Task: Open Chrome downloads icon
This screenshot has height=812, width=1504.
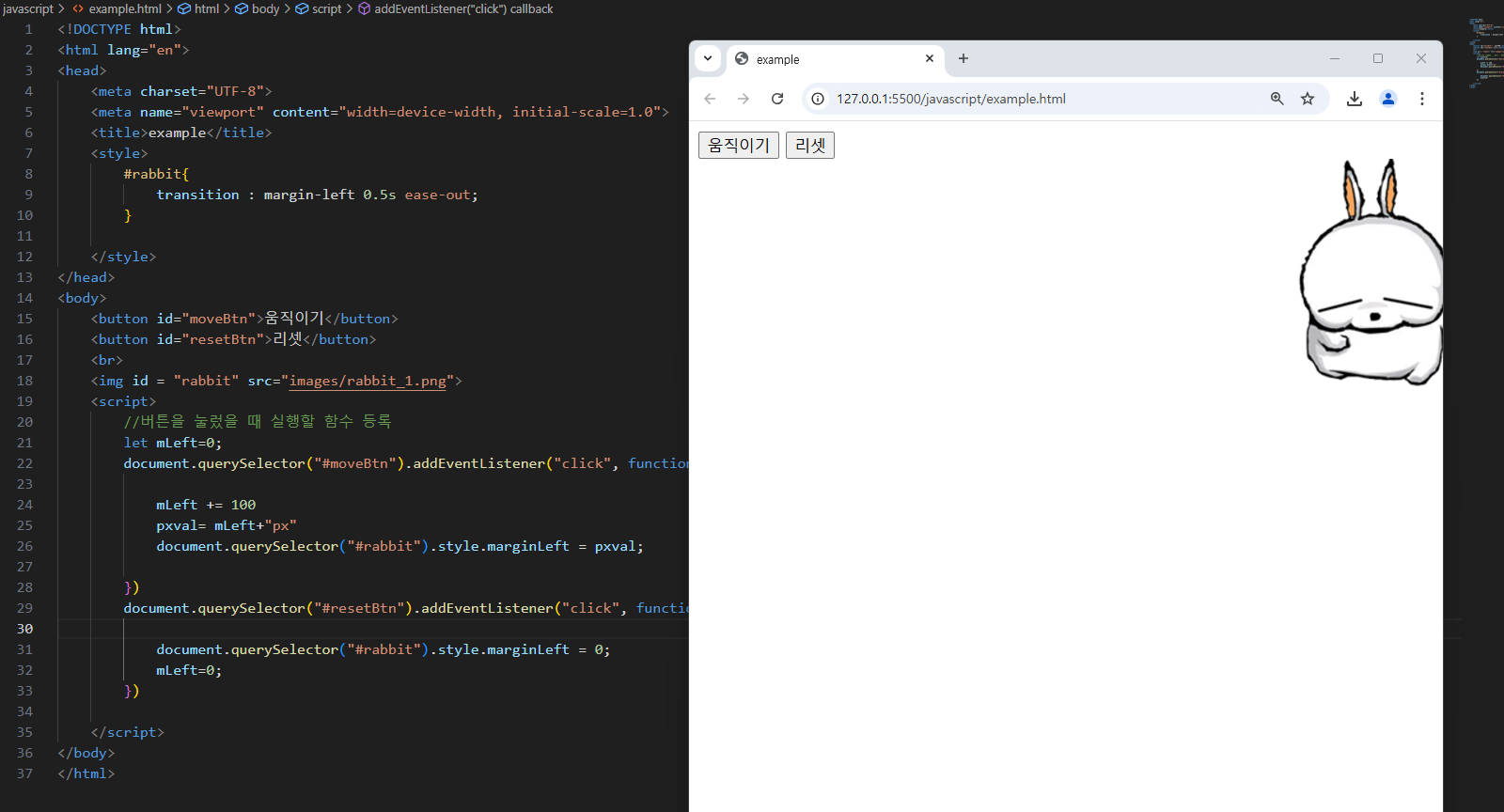Action: pos(1355,99)
